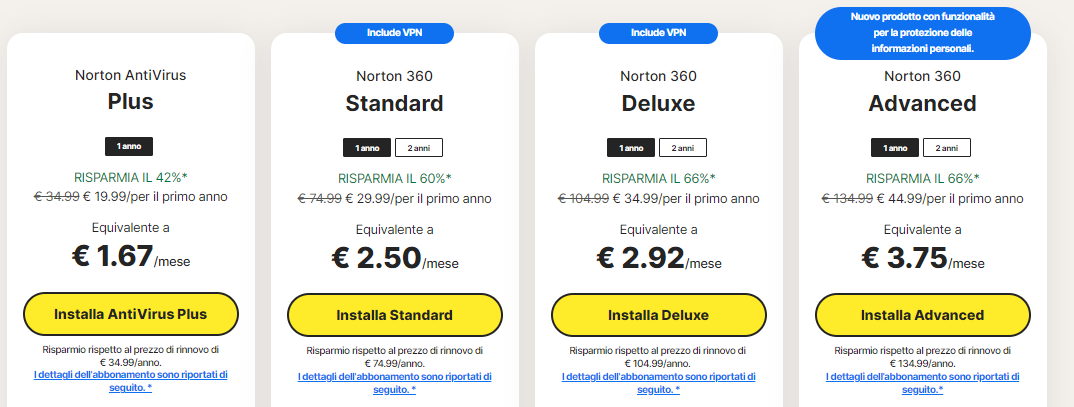Click Installa Deluxe button
This screenshot has height=407, width=1074.
[658, 315]
